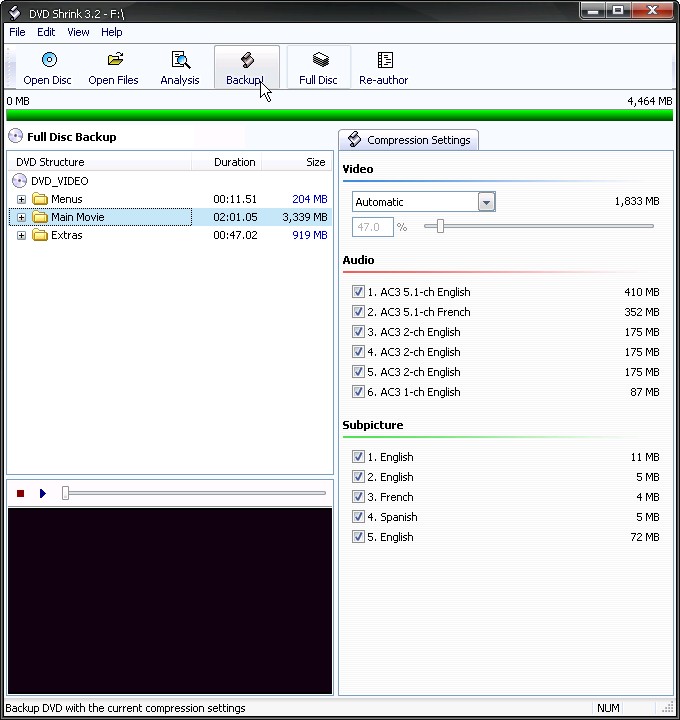Select the Menus tree item label
Screen dimensions: 680x720
67,199
